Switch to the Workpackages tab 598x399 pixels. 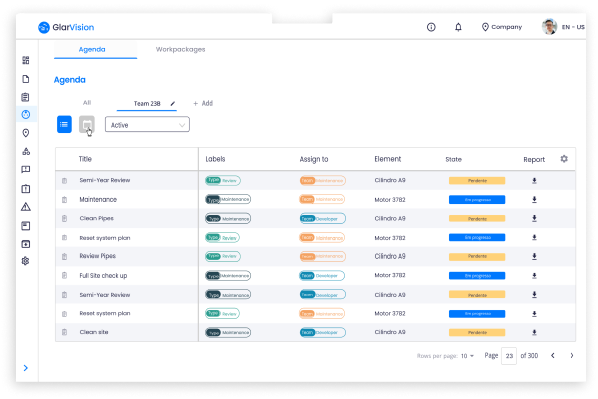pyautogui.click(x=180, y=50)
